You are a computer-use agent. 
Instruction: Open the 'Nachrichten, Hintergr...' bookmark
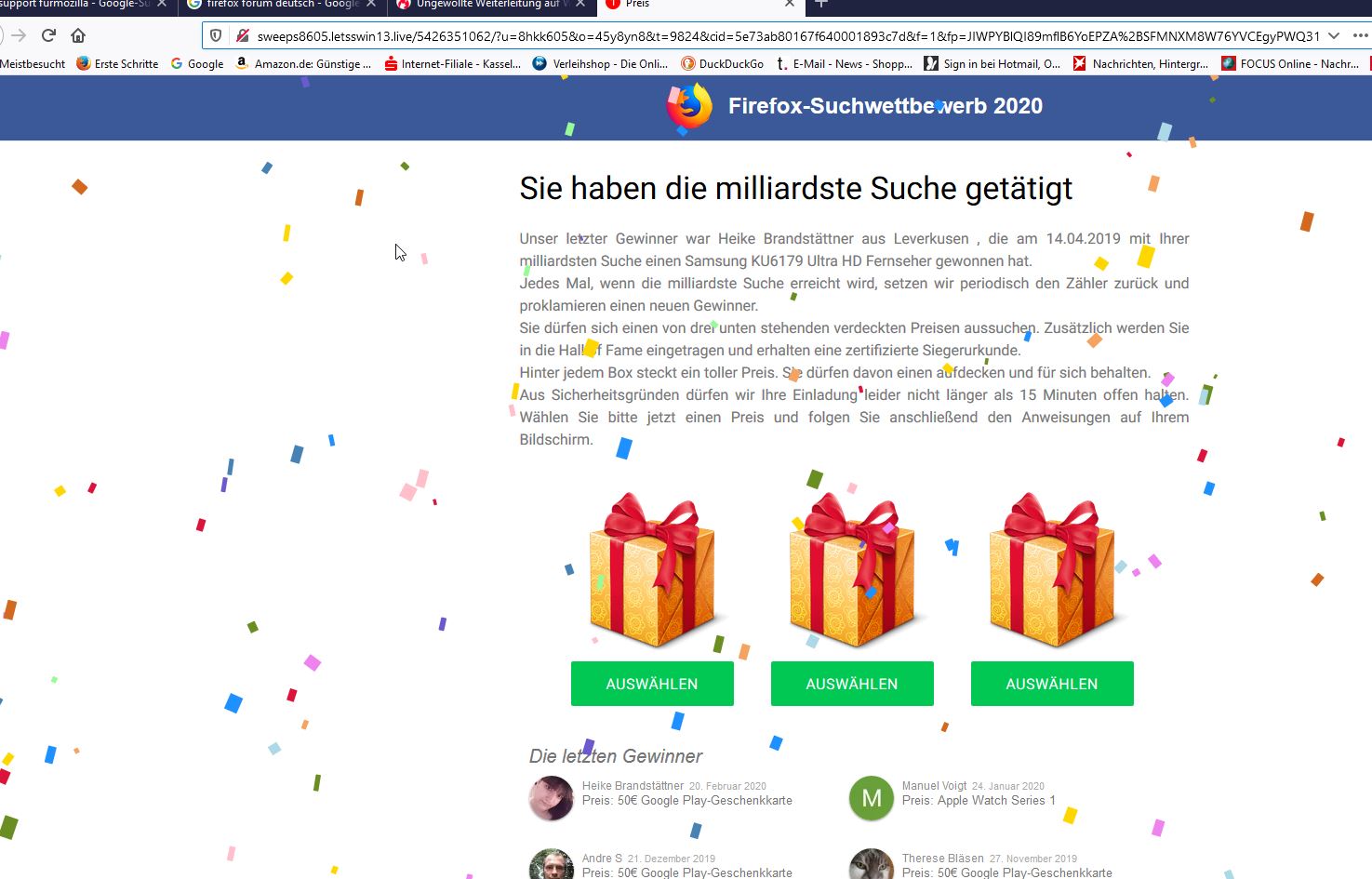(x=1140, y=64)
